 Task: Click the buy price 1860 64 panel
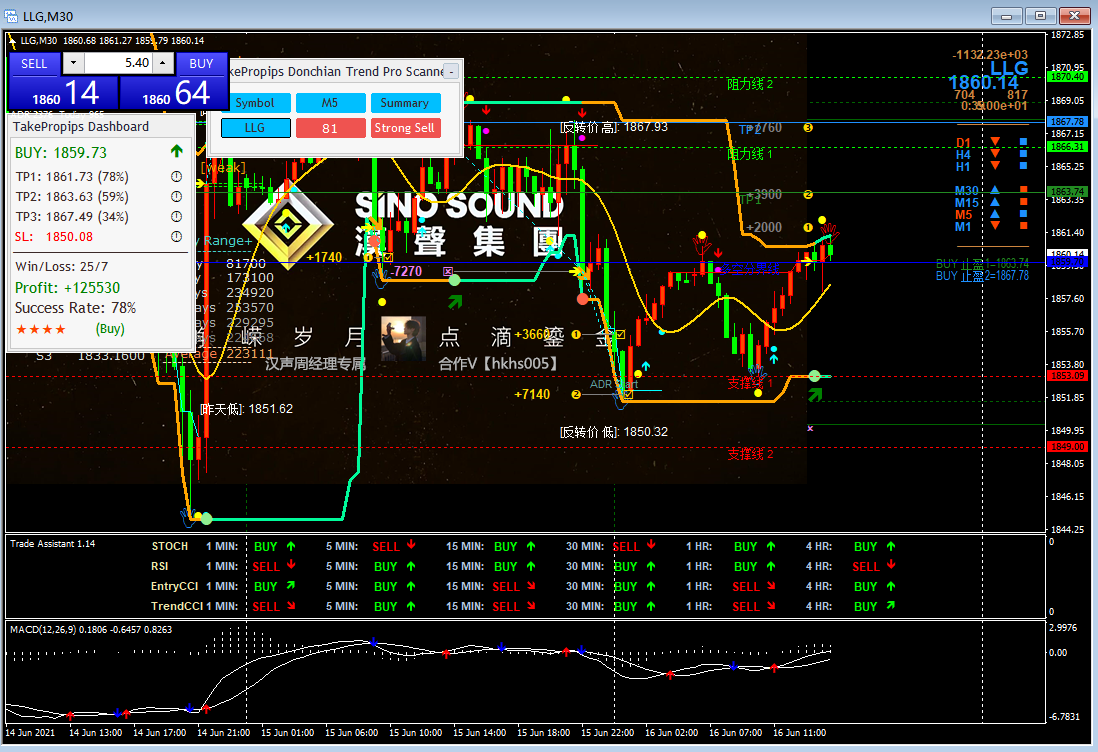(x=174, y=93)
